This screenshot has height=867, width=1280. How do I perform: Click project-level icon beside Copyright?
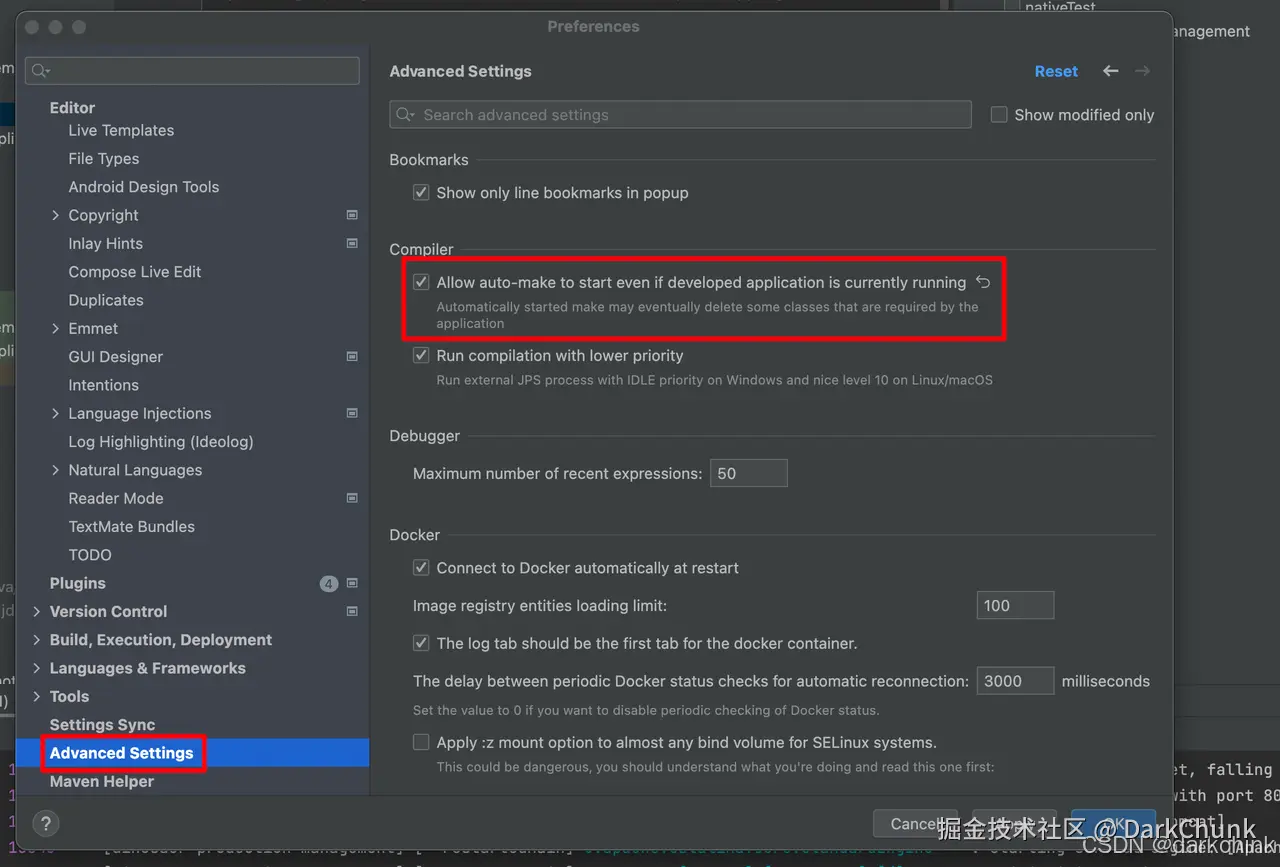pos(352,215)
